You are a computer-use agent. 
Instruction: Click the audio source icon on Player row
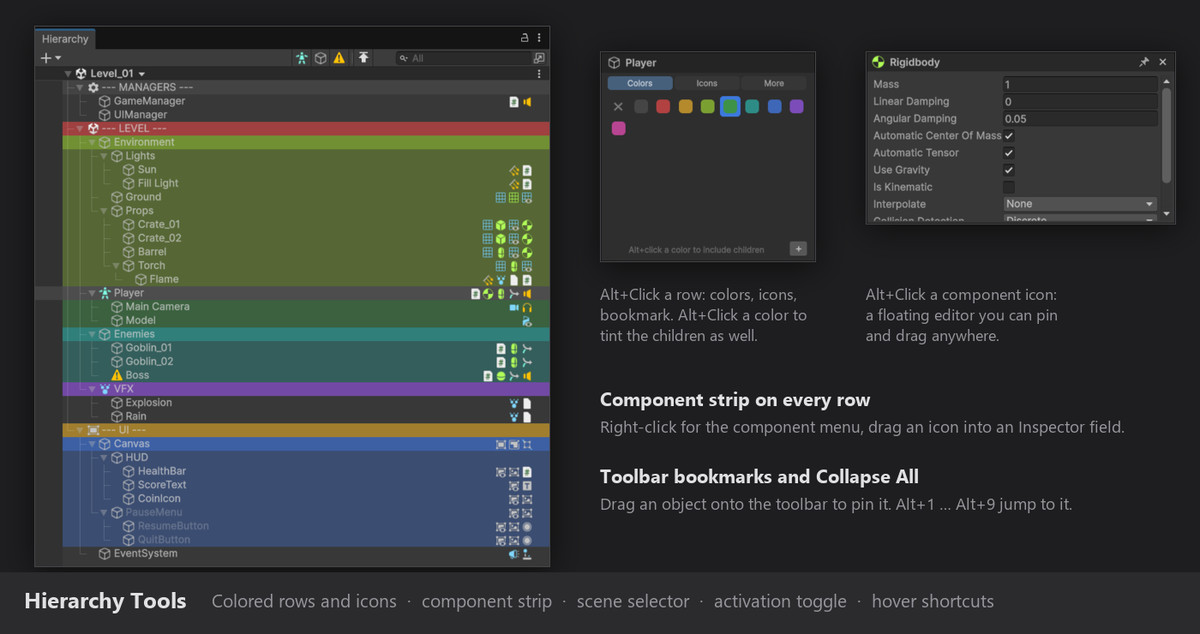527,293
